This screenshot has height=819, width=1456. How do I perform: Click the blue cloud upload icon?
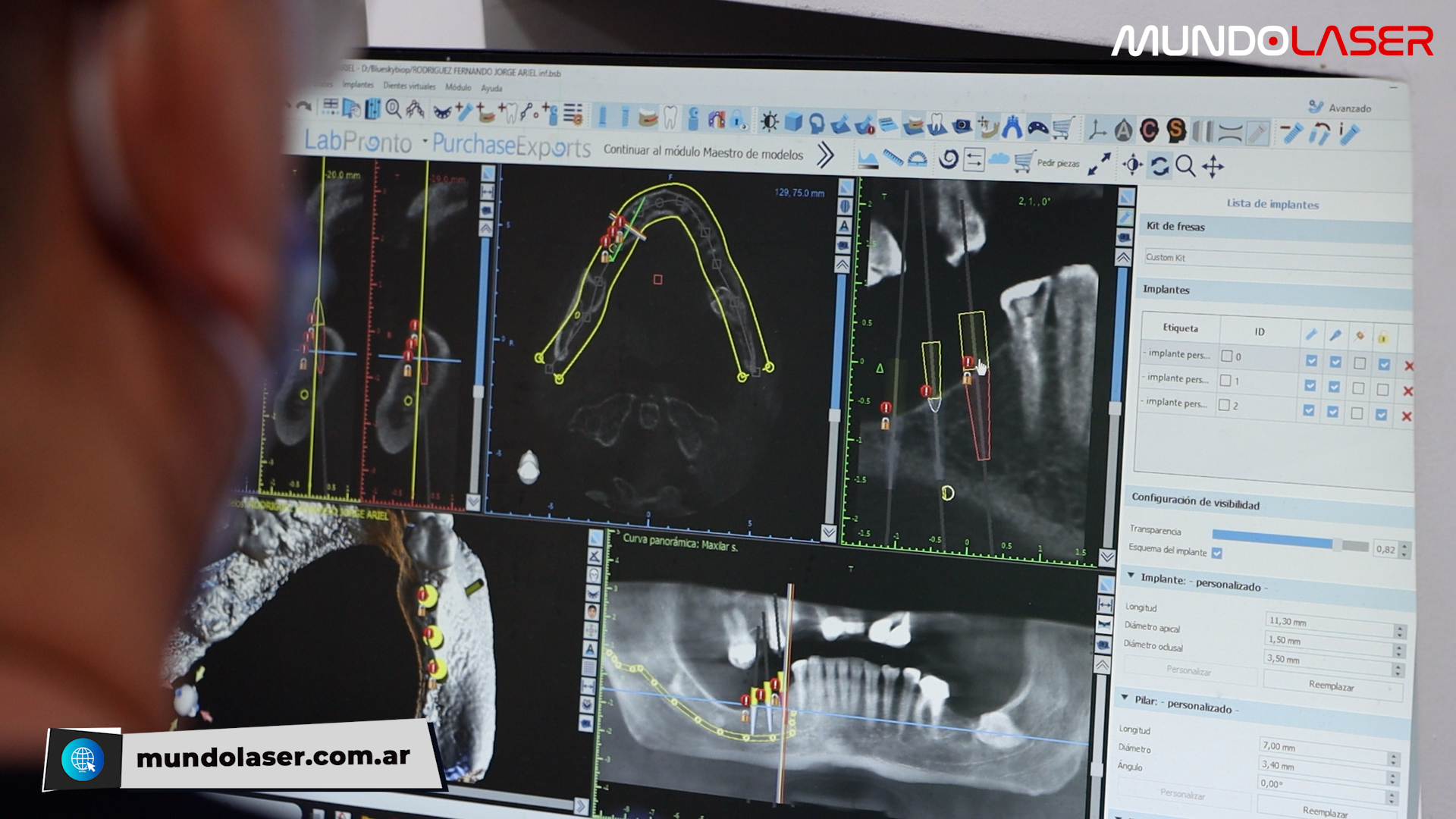tap(999, 159)
